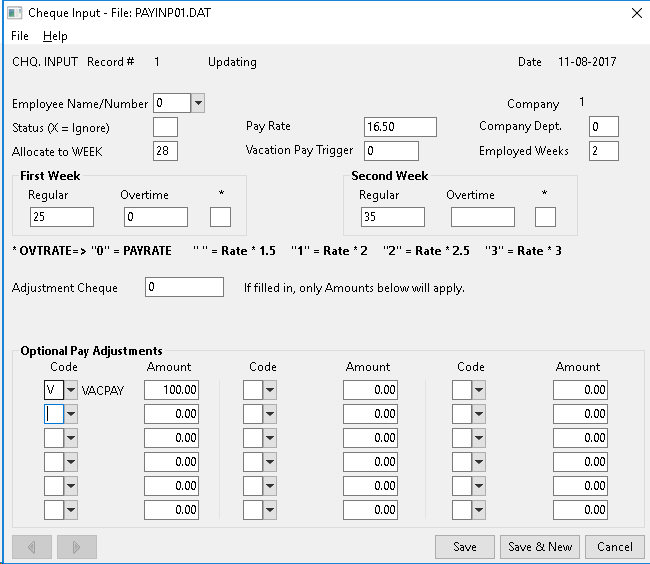Click the Pay Rate field showing 16.50
This screenshot has height=564, width=650.
click(400, 127)
